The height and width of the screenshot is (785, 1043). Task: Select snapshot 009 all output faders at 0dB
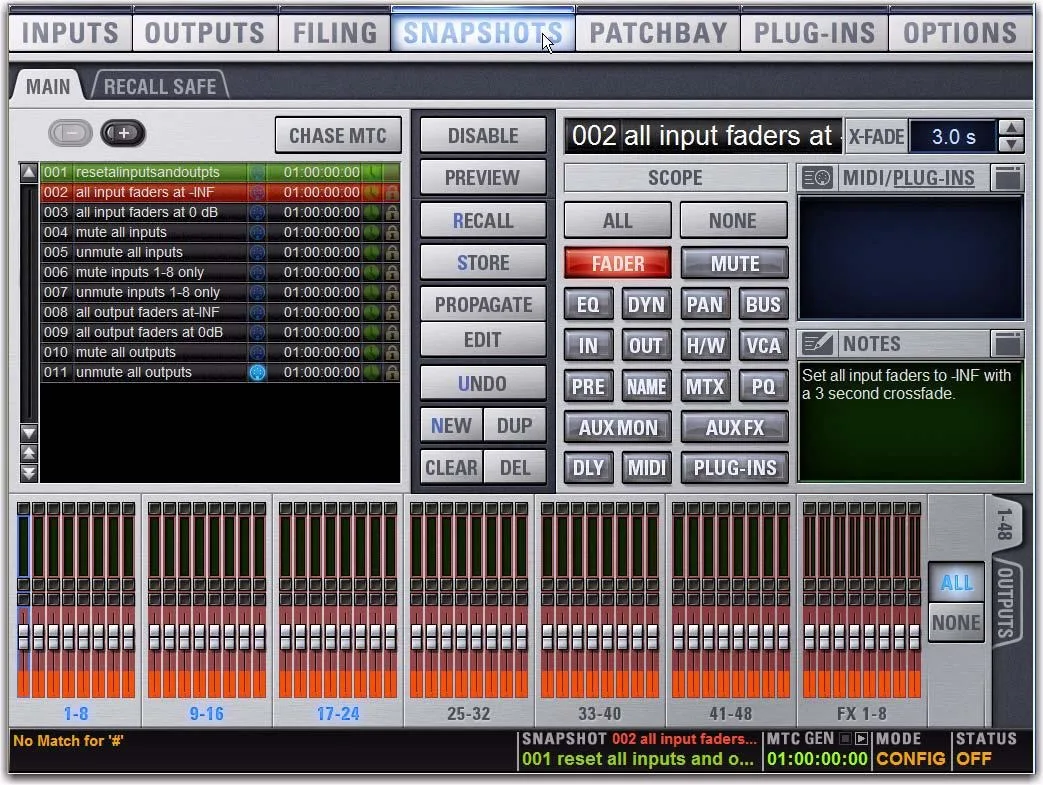(220, 332)
